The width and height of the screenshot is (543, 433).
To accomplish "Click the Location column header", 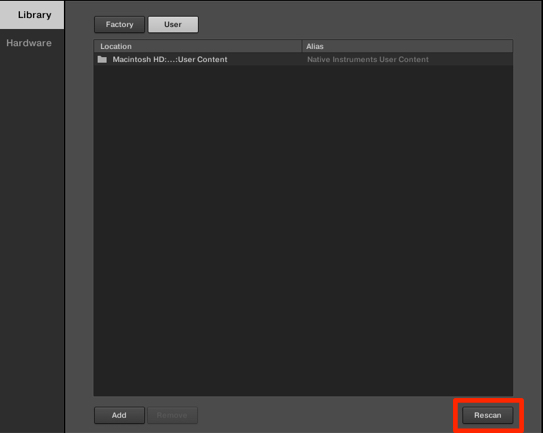I will (198, 46).
